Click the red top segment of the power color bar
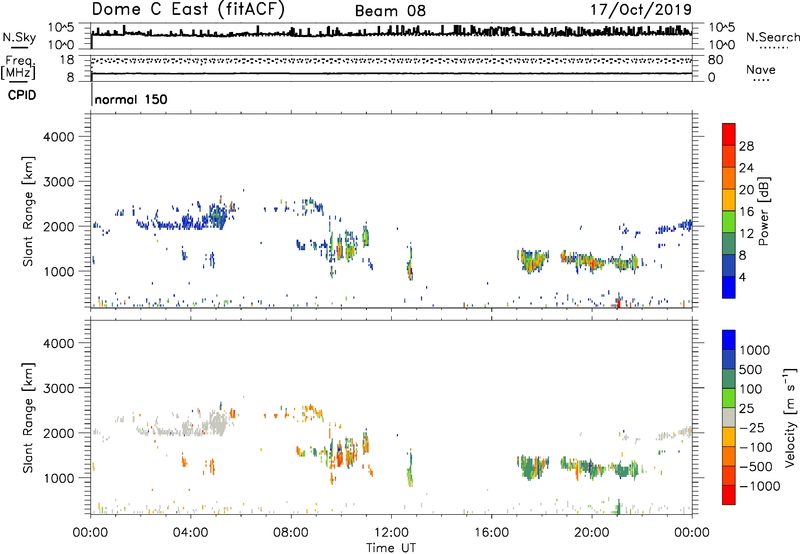The height and width of the screenshot is (554, 800). [729, 134]
